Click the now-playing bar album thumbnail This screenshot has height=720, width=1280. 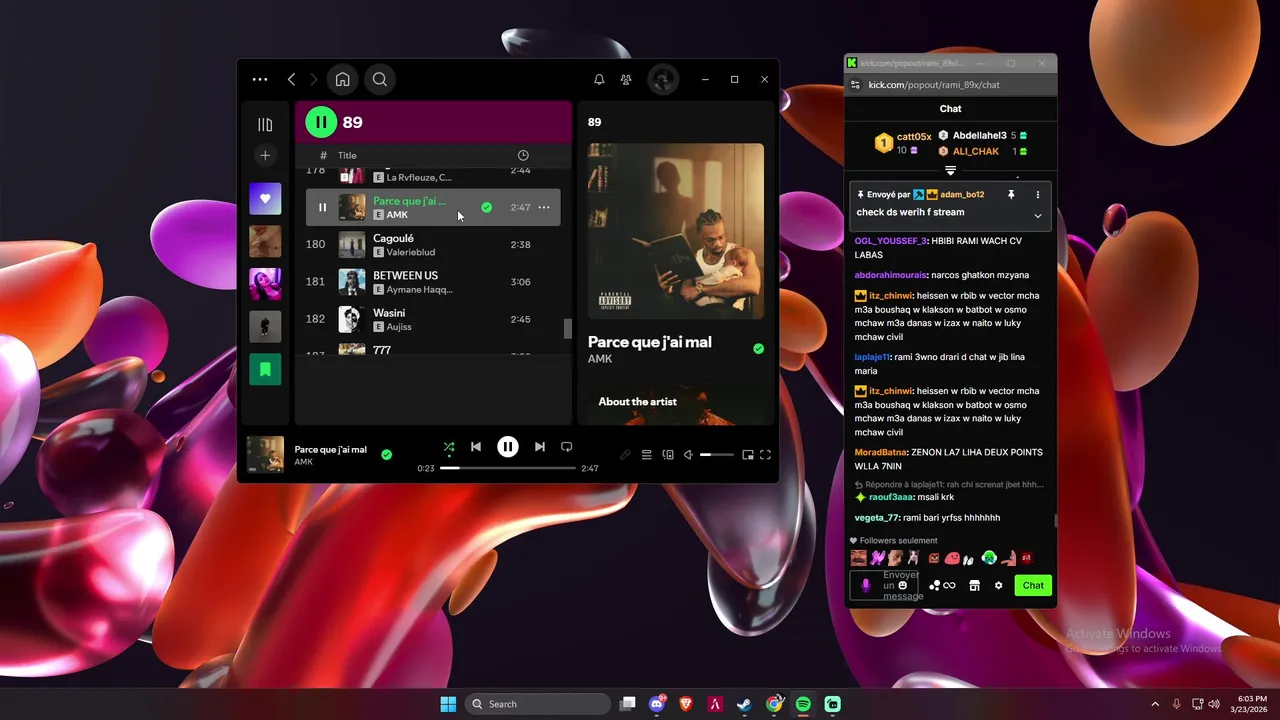coord(265,455)
